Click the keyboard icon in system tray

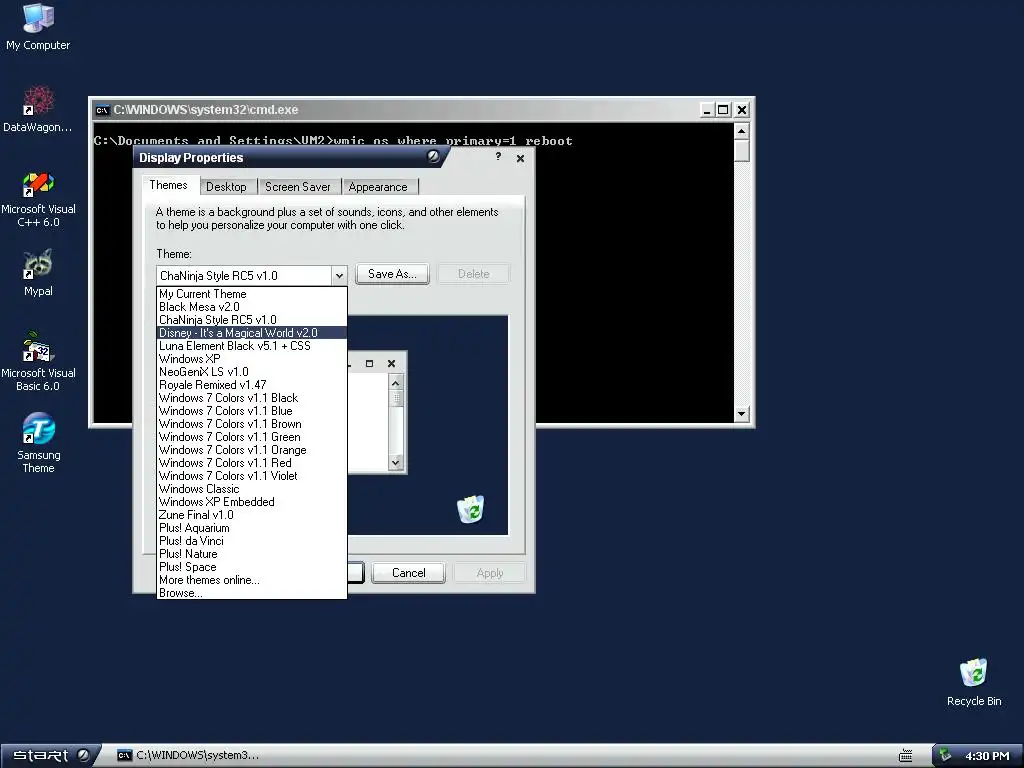click(x=905, y=756)
